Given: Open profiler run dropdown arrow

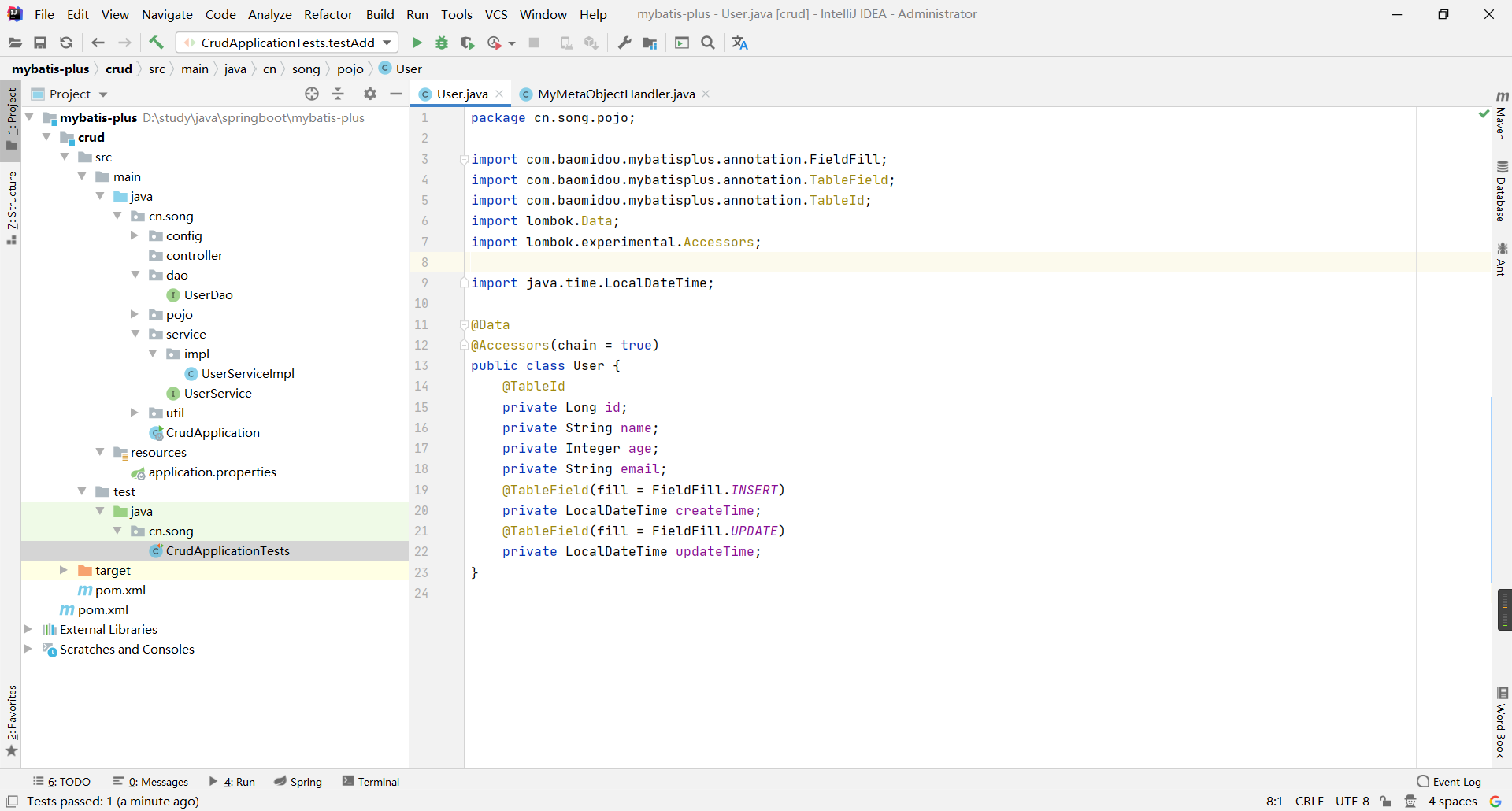Looking at the screenshot, I should click(x=512, y=43).
